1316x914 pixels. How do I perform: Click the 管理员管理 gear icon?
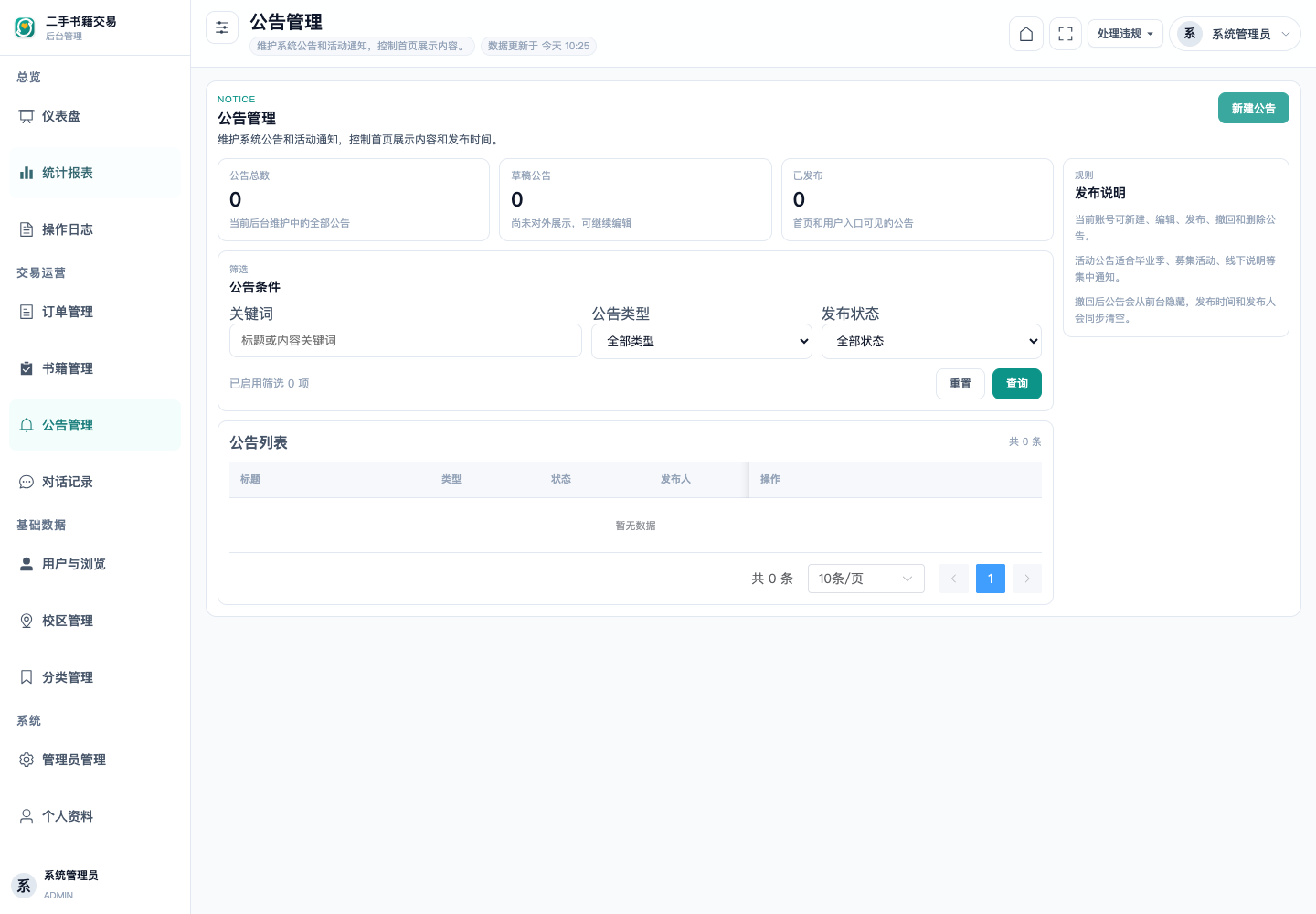click(x=27, y=760)
